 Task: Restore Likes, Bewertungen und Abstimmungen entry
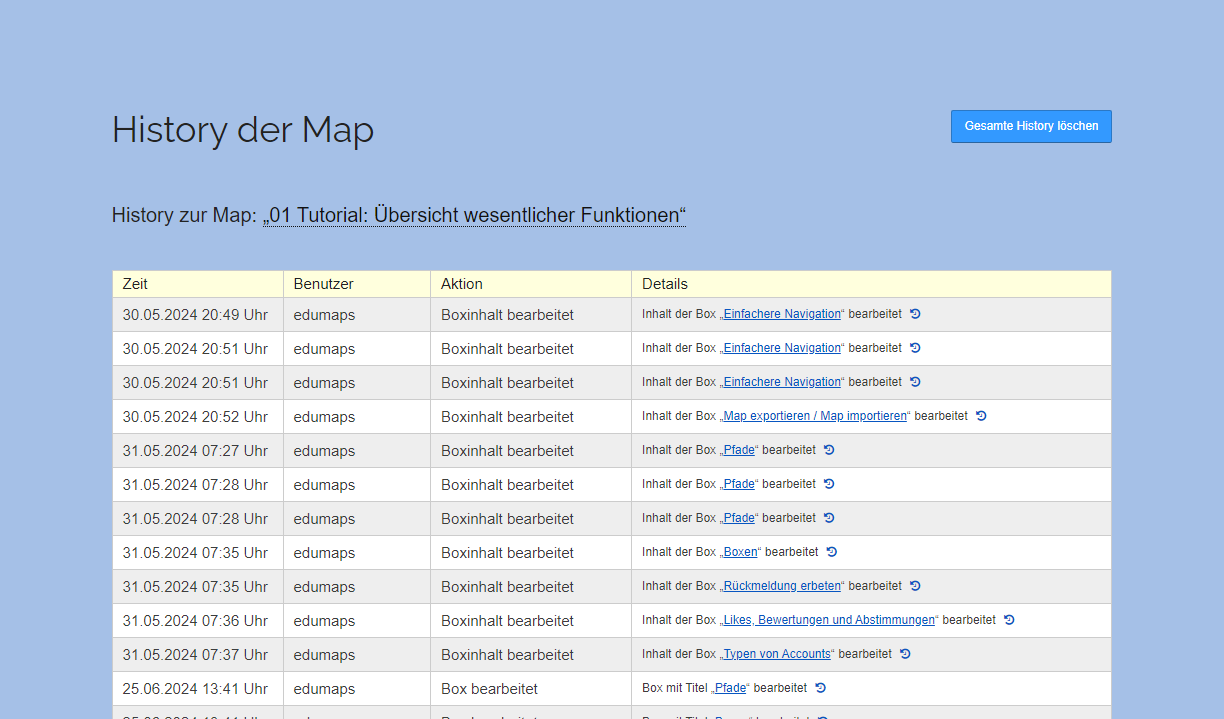coord(1009,620)
